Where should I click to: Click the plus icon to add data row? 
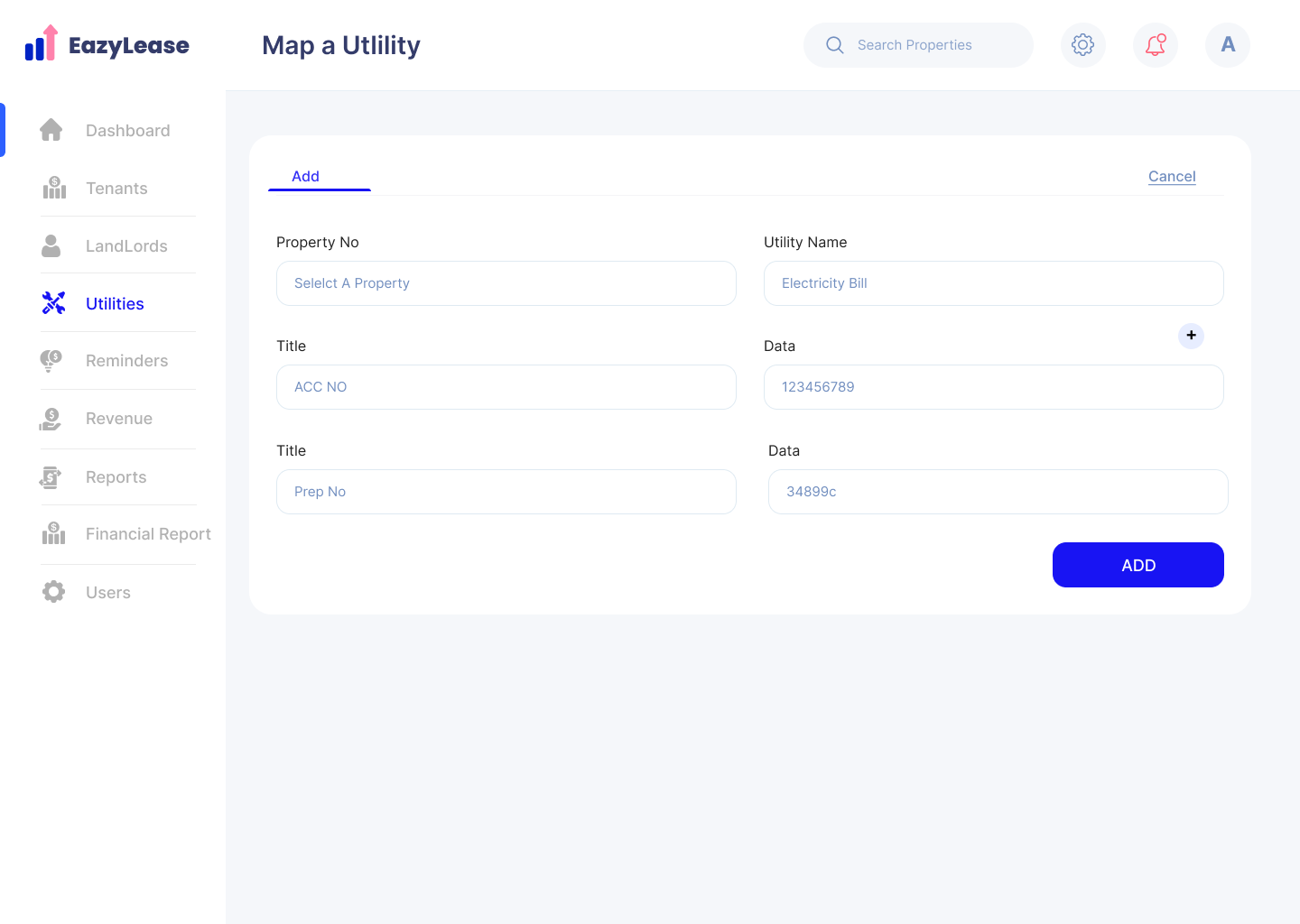click(1191, 336)
